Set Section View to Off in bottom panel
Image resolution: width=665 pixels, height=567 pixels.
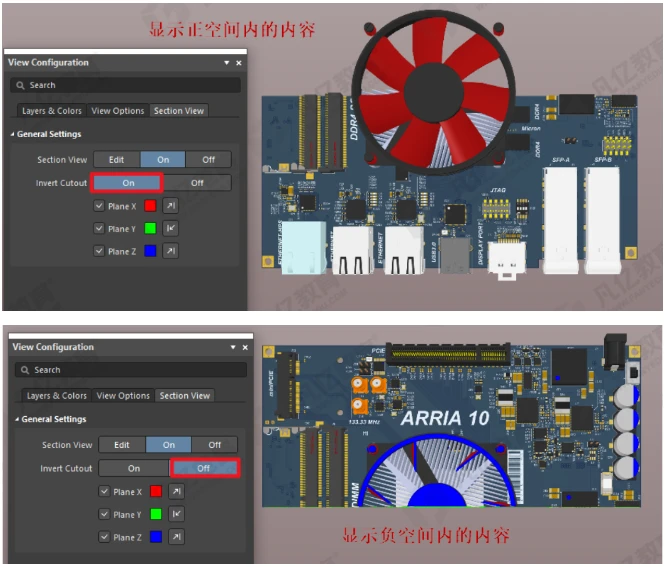coord(214,445)
